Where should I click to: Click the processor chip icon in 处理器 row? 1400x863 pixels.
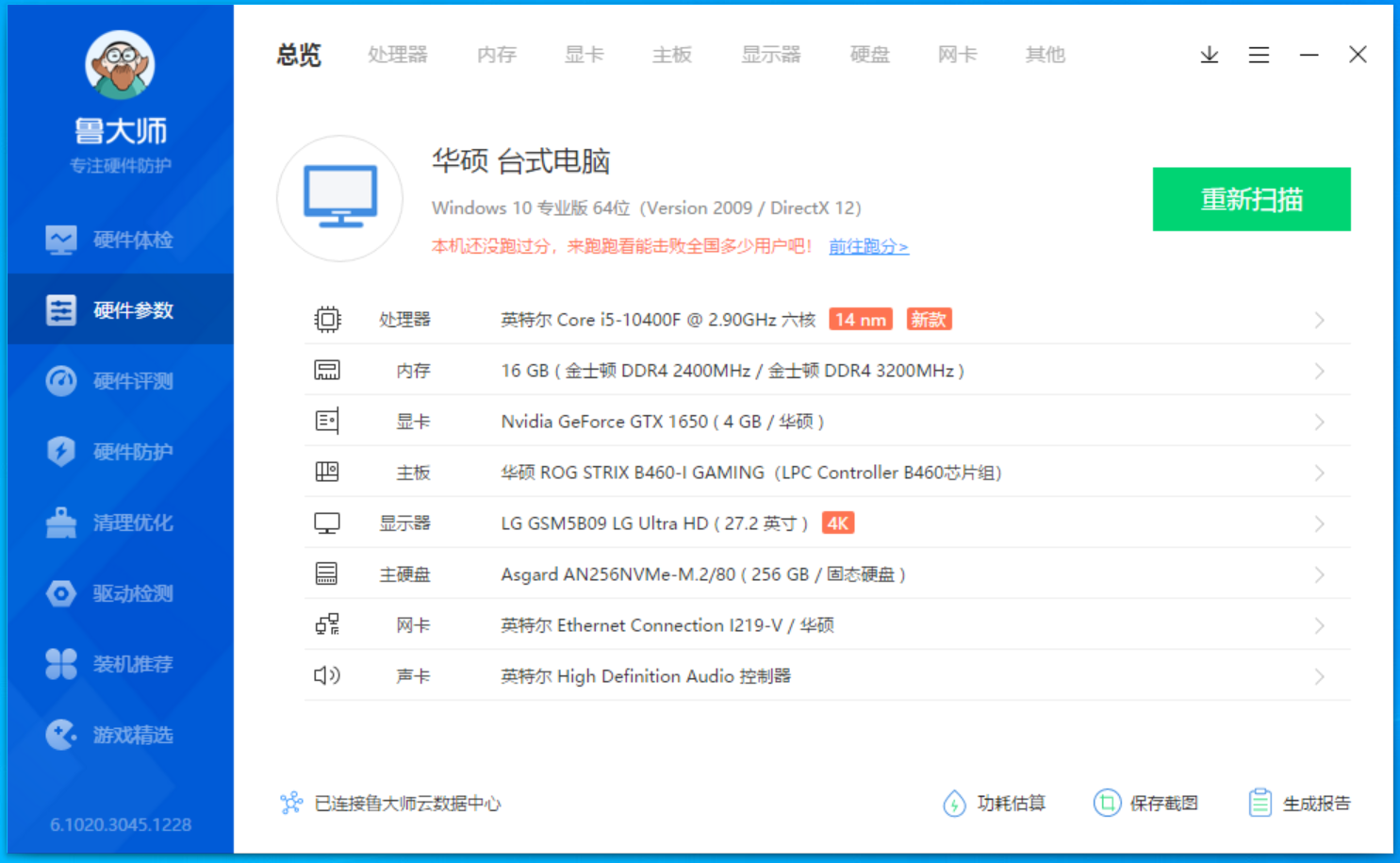(327, 320)
